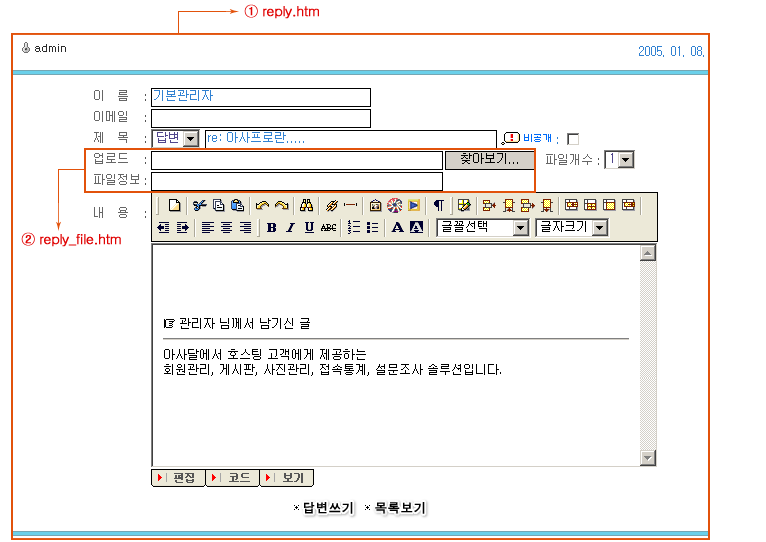This screenshot has height=542, width=766.
Task: Switch to the 코드 code tab
Action: pyautogui.click(x=232, y=478)
